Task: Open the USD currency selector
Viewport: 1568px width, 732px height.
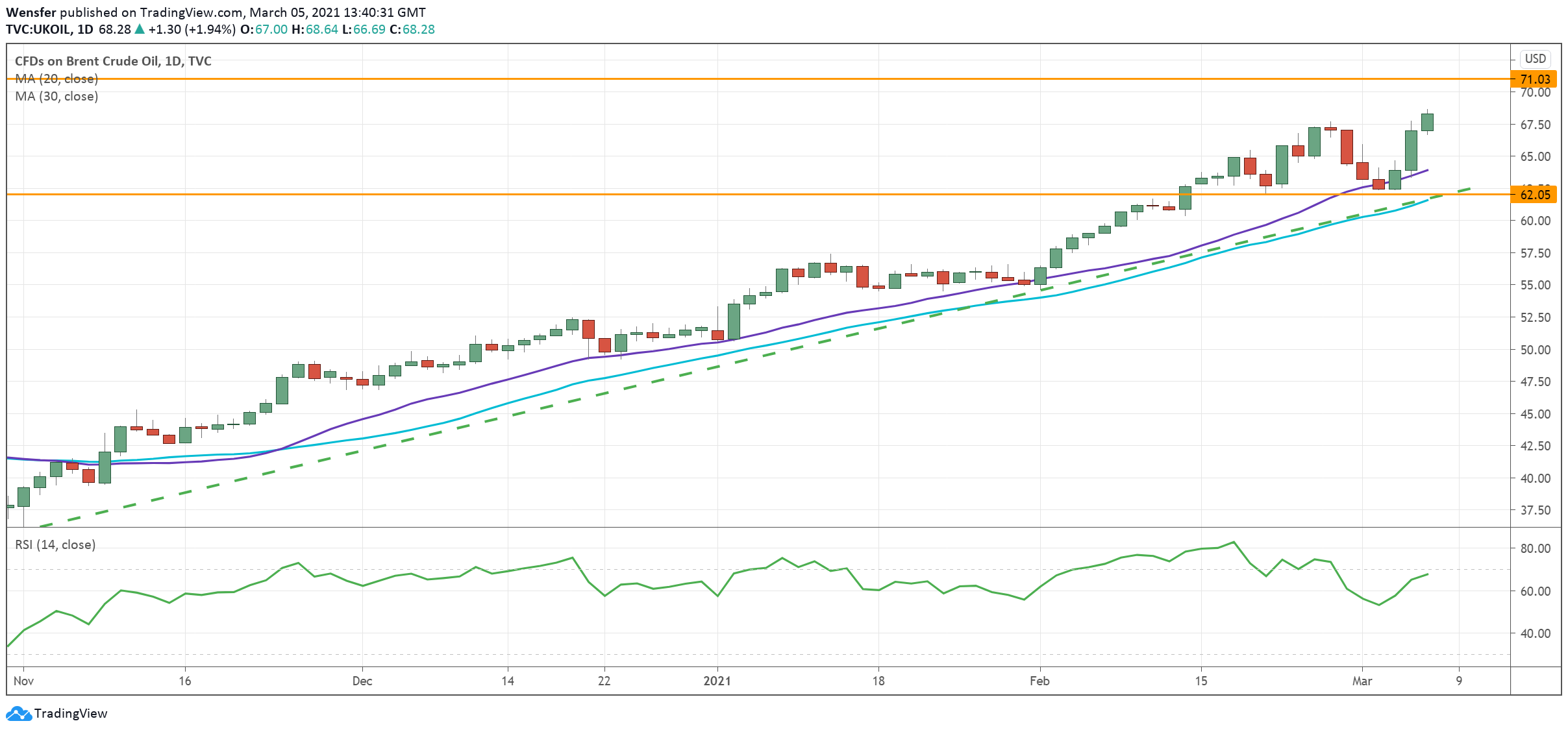Action: [1535, 58]
